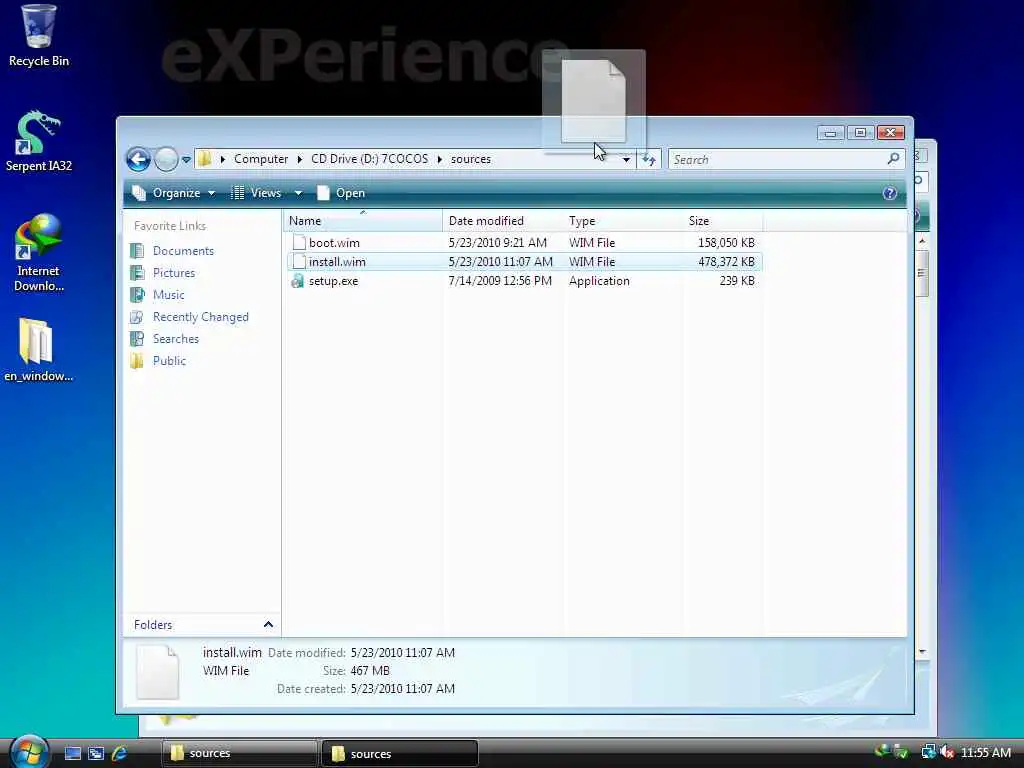Open the Recycle Bin desktop icon
The width and height of the screenshot is (1024, 768).
[x=38, y=36]
